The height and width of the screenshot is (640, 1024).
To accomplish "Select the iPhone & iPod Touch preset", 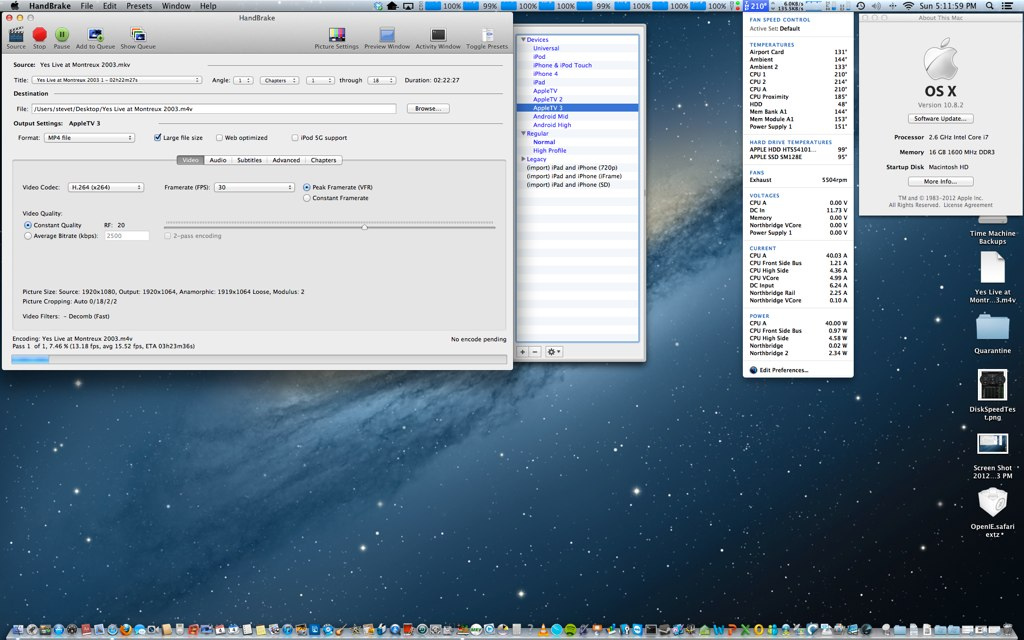I will point(562,65).
